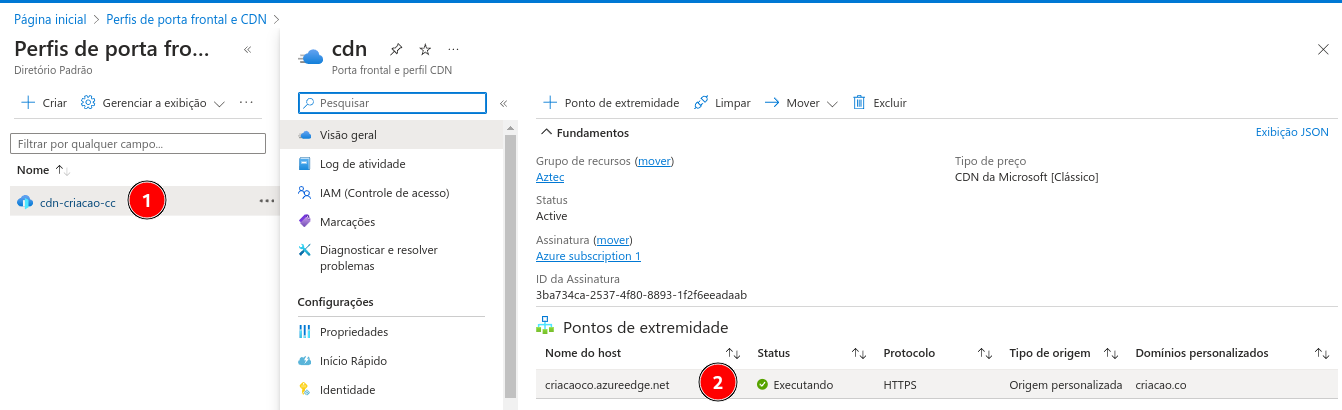
Task: Open Gerenciar a exibição dropdown
Action: point(153,102)
